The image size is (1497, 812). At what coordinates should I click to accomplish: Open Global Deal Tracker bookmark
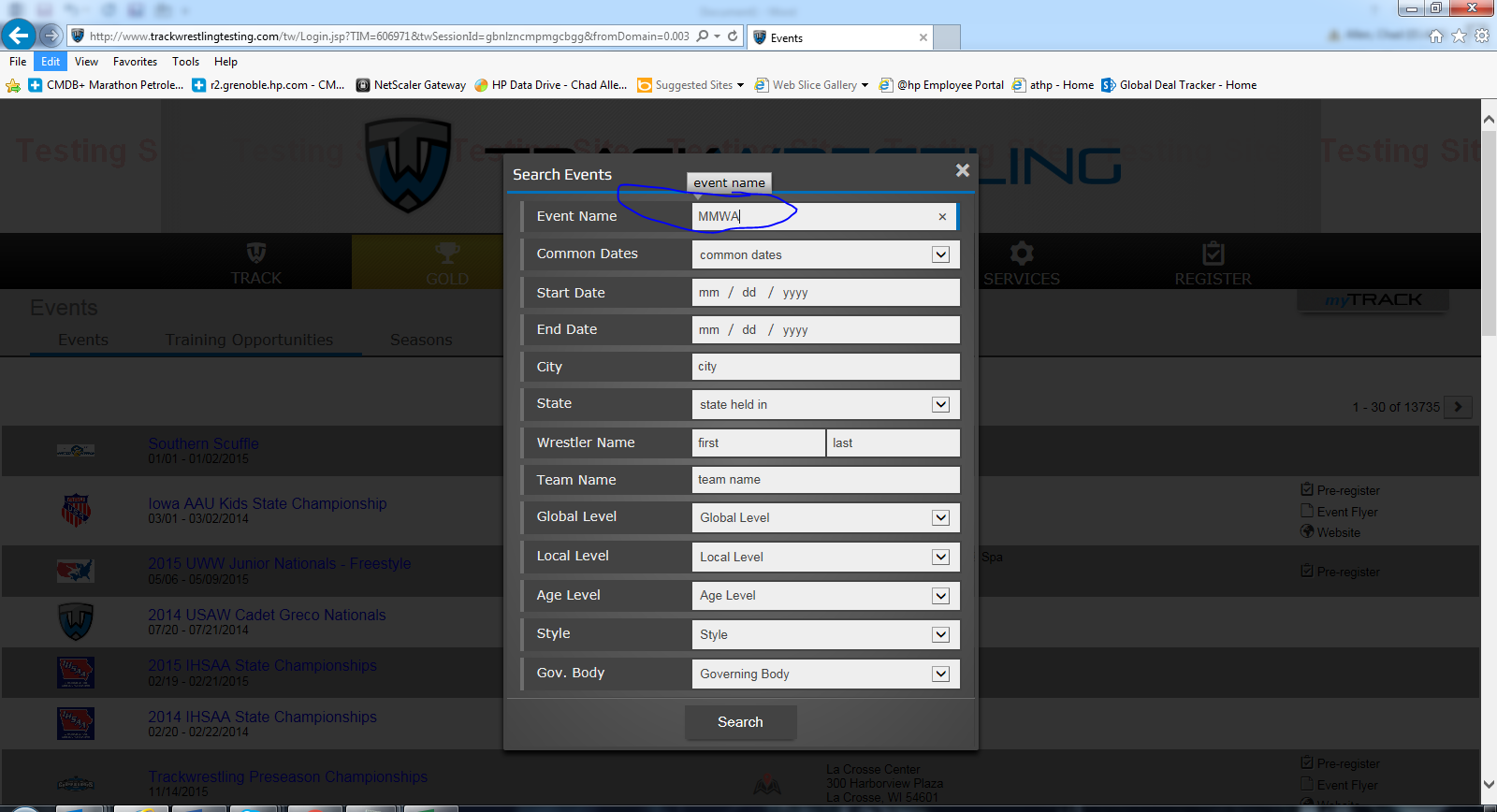[1179, 85]
